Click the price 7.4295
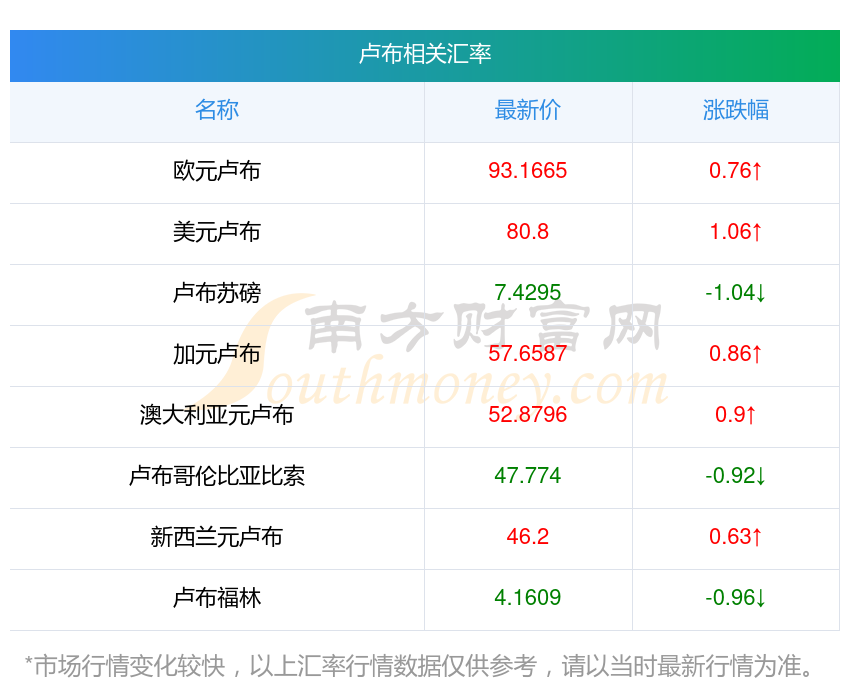The height and width of the screenshot is (697, 850). (x=527, y=293)
